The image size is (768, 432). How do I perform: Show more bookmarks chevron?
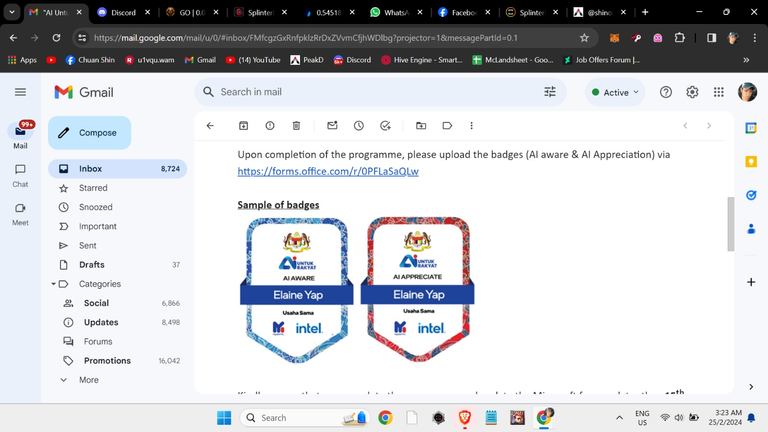[746, 60]
